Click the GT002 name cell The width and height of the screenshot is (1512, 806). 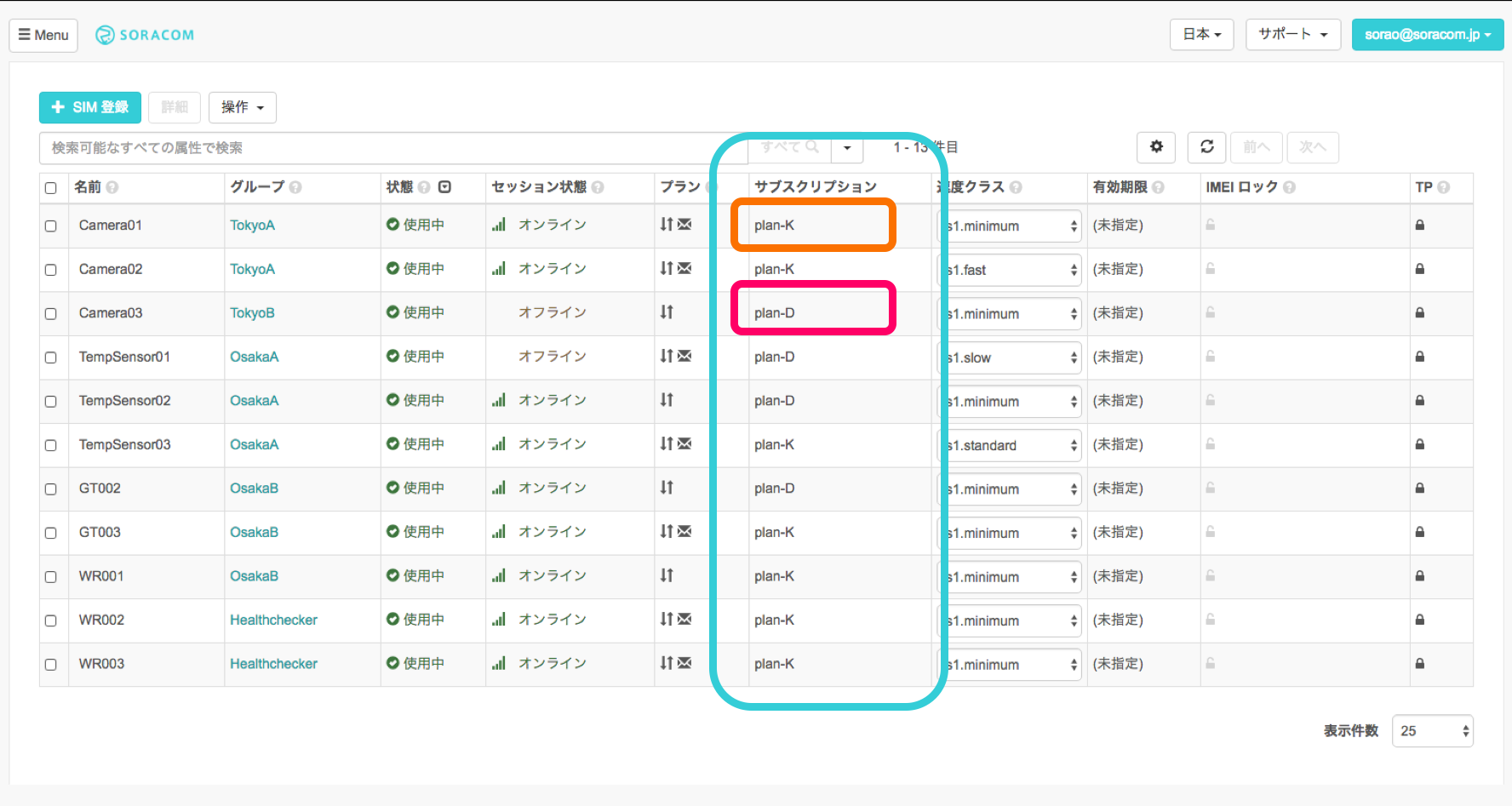100,489
